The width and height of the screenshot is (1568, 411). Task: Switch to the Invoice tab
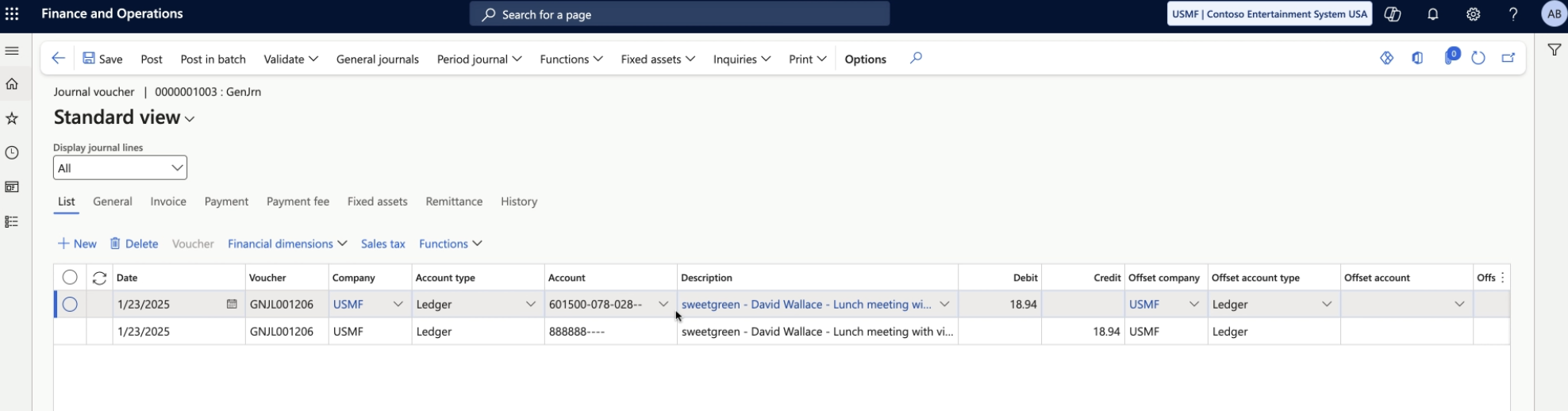168,202
